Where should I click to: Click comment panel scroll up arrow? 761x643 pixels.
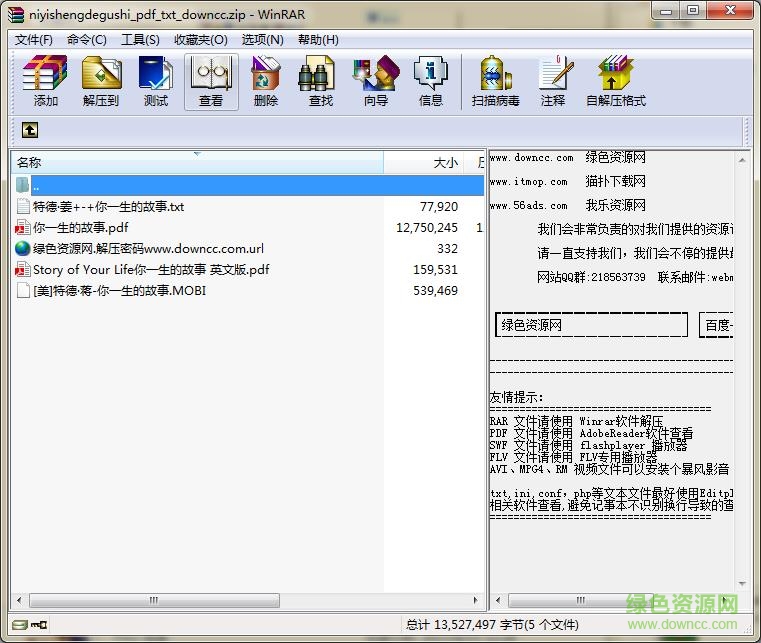(x=742, y=160)
